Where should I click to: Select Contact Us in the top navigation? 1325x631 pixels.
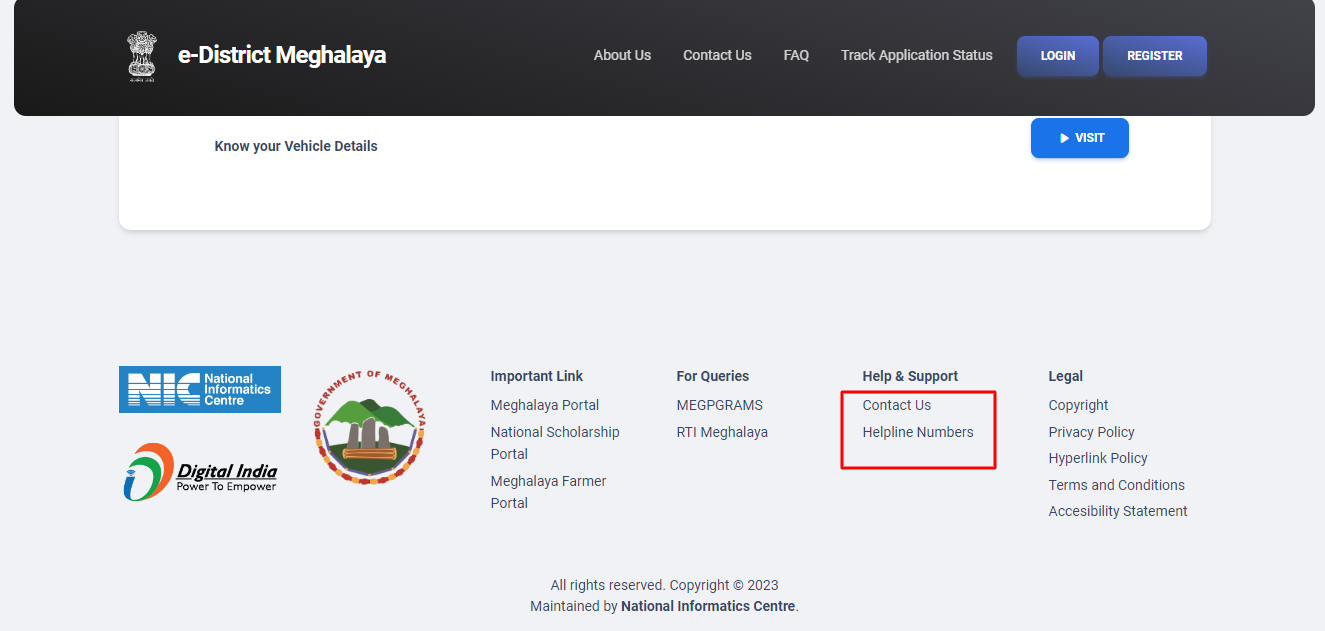click(x=716, y=55)
